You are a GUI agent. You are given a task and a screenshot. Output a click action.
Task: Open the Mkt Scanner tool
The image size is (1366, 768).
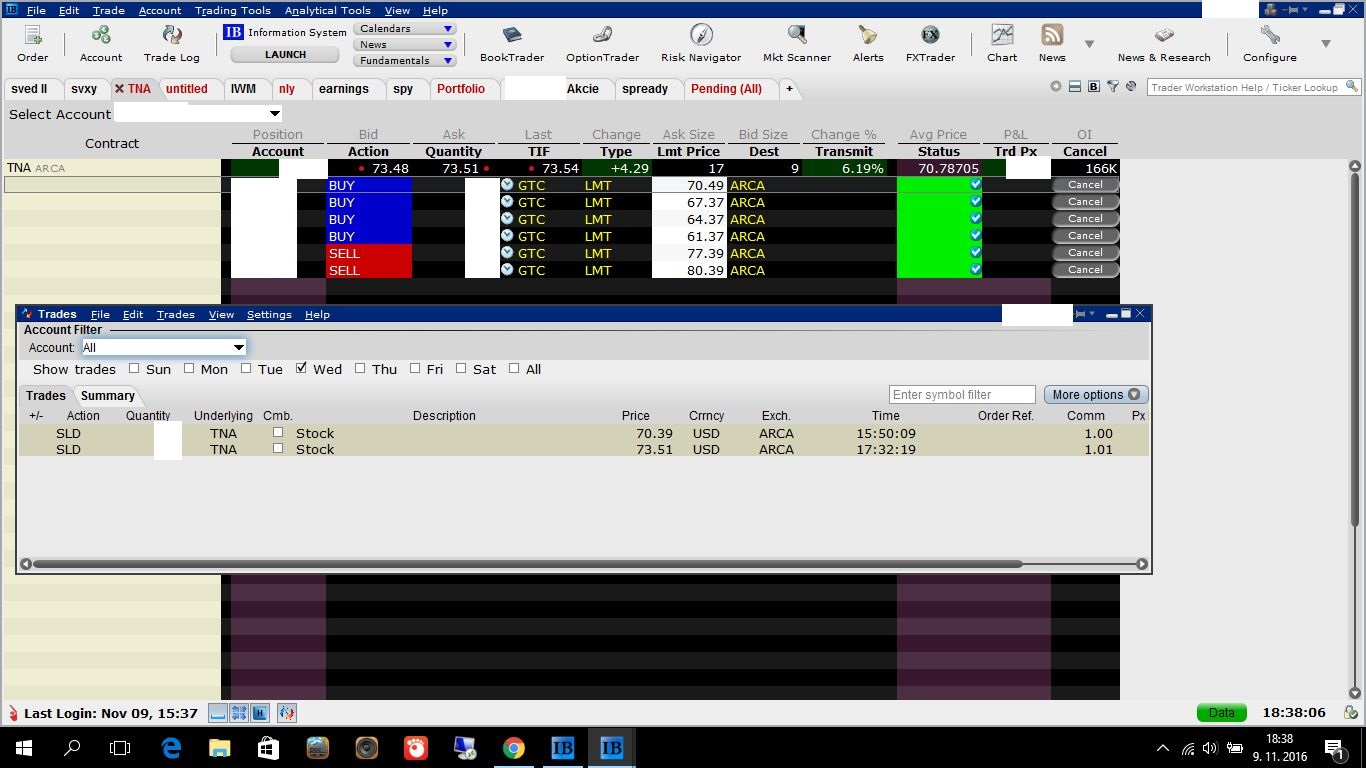[x=796, y=43]
